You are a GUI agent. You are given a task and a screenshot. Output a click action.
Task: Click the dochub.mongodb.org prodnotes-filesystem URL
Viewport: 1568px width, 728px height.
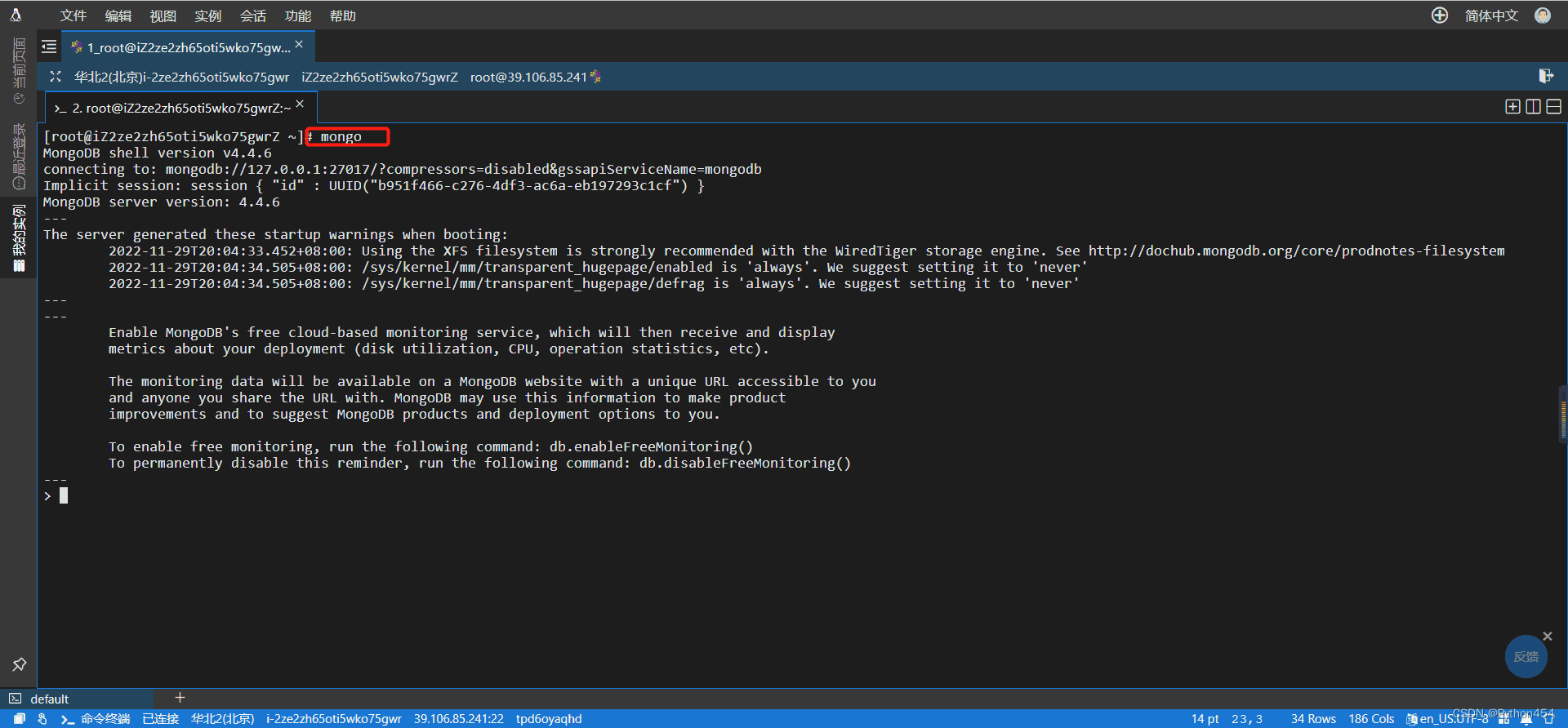click(x=1296, y=251)
